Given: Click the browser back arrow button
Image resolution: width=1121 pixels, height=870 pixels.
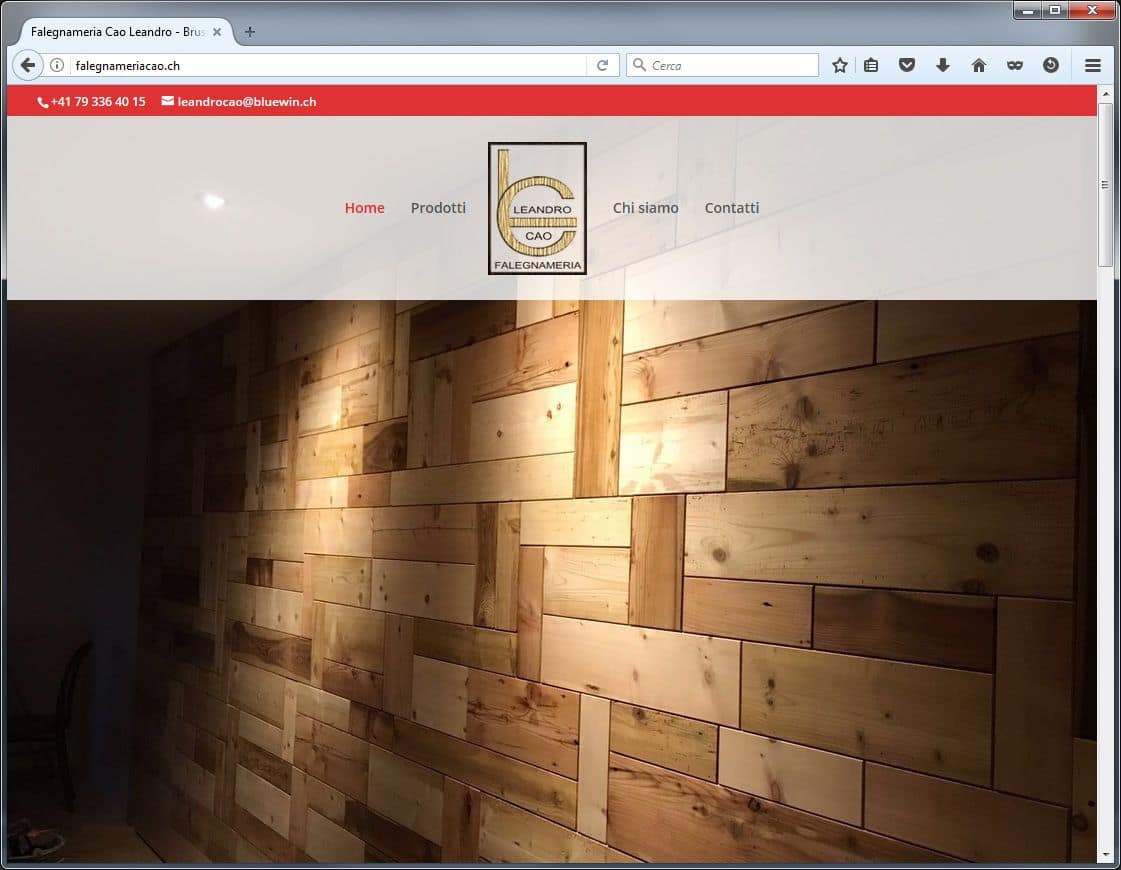Looking at the screenshot, I should pos(27,65).
